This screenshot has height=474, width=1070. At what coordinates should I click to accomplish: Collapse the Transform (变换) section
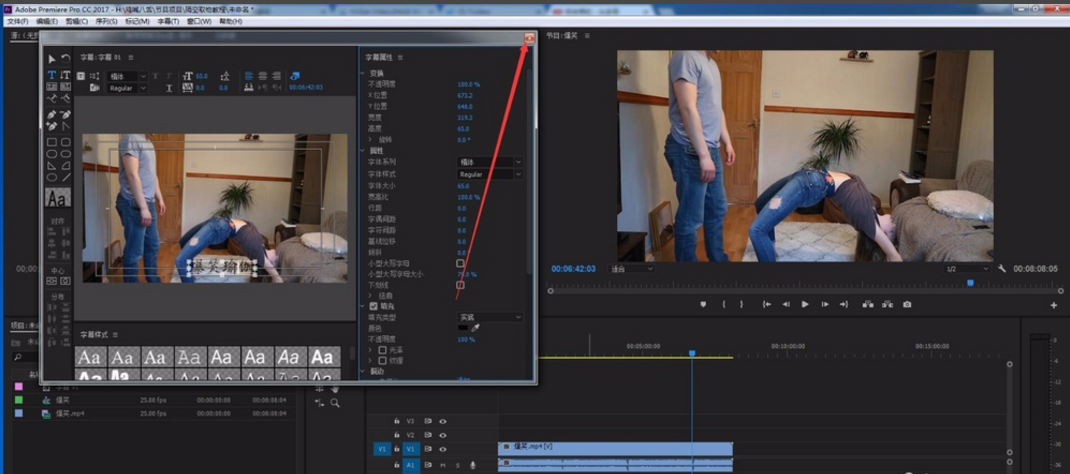pyautogui.click(x=363, y=73)
